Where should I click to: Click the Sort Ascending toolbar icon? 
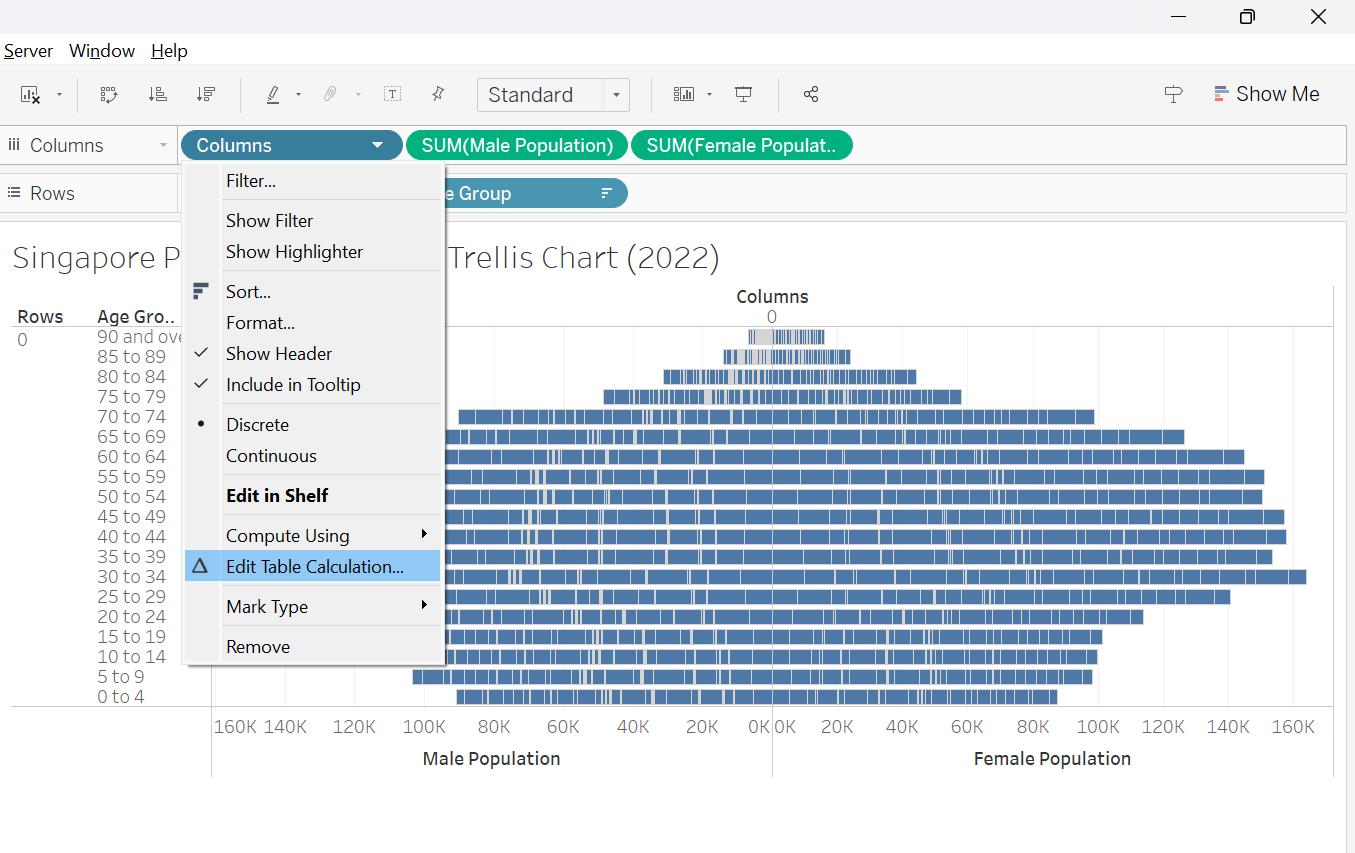(x=158, y=94)
